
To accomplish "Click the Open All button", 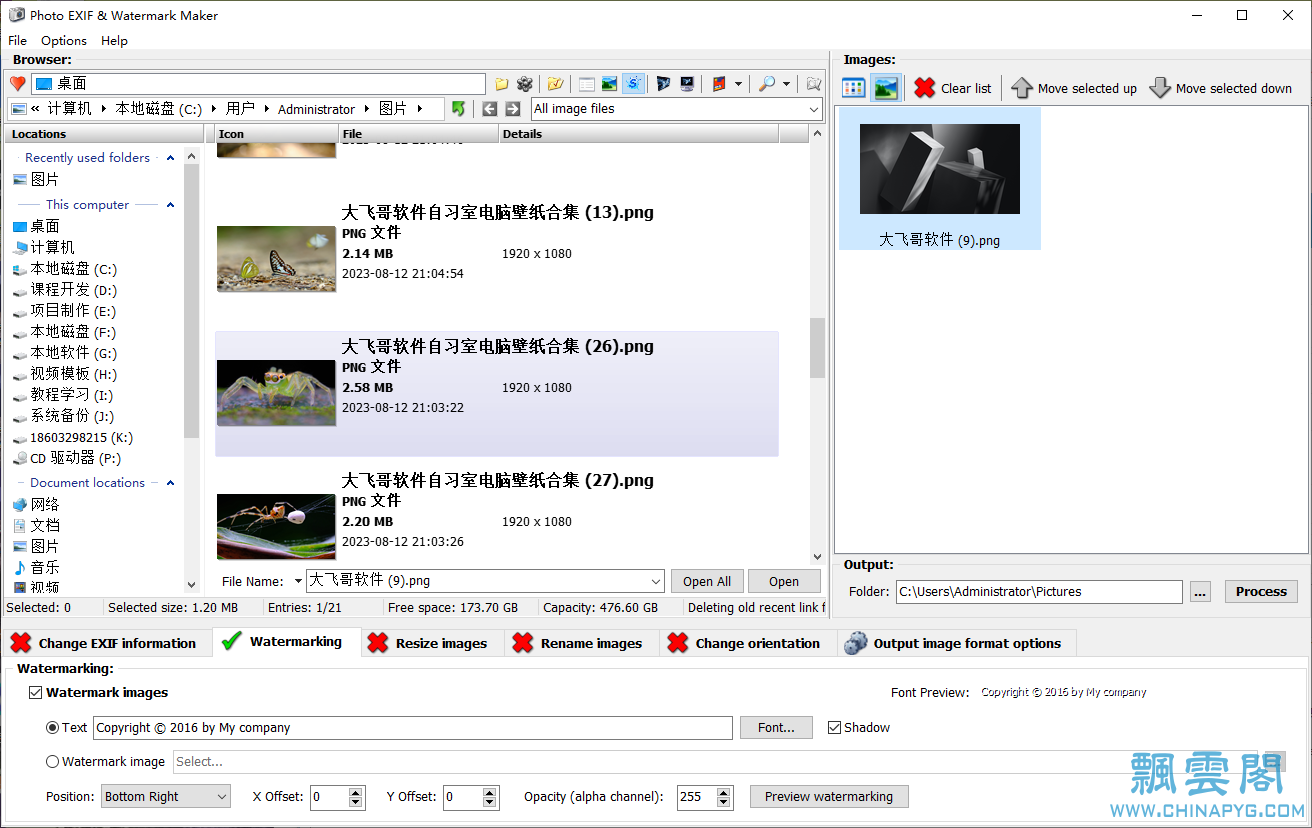I will point(707,581).
